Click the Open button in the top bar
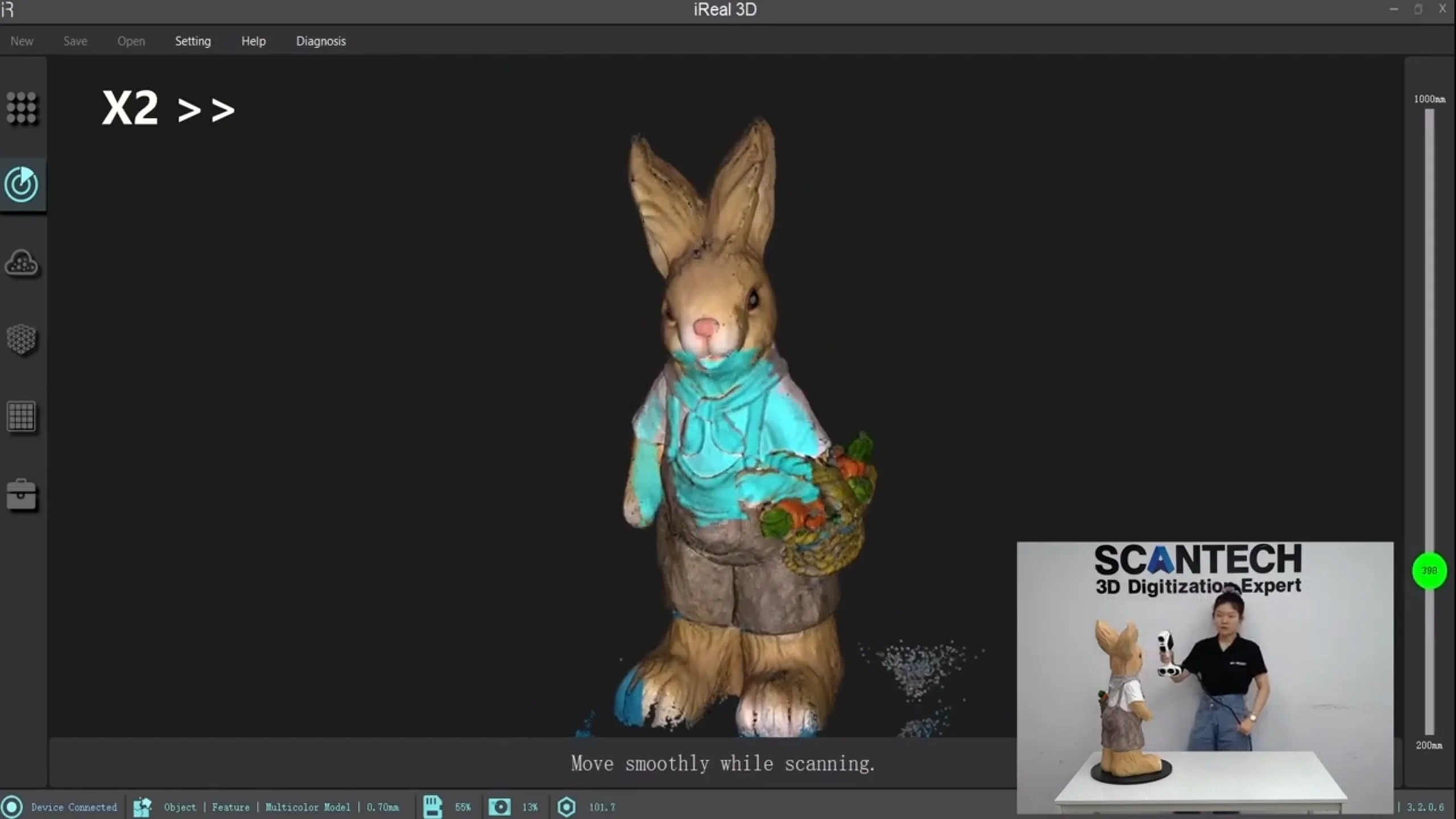Image resolution: width=1456 pixels, height=819 pixels. (x=131, y=41)
